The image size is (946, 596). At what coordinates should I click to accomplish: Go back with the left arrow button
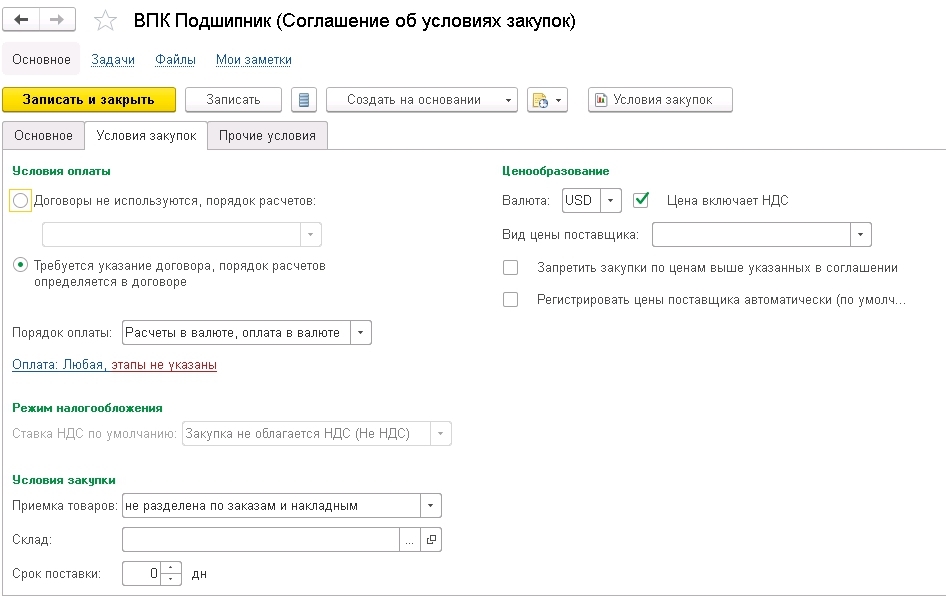coord(21,19)
